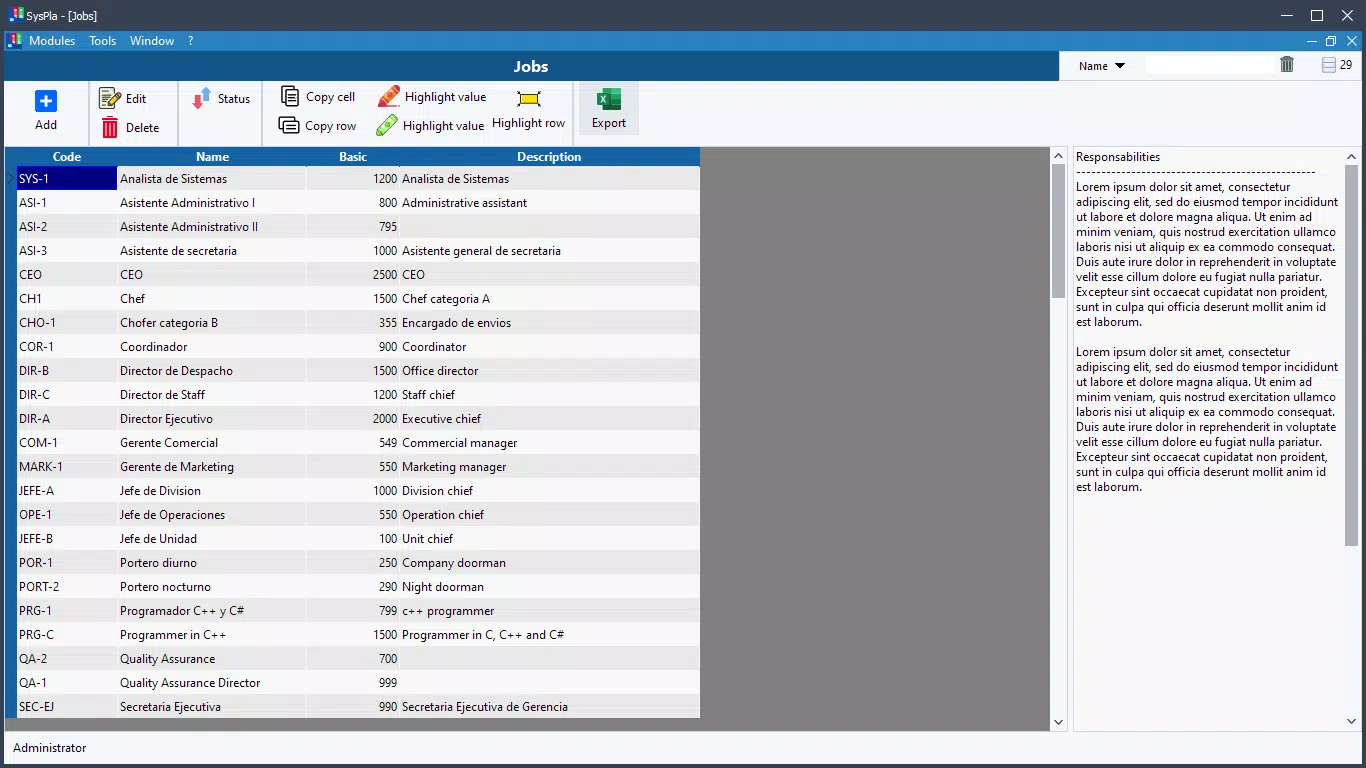Screen dimensions: 1366x768
Task: Click the Copy cell button
Action: (x=318, y=97)
